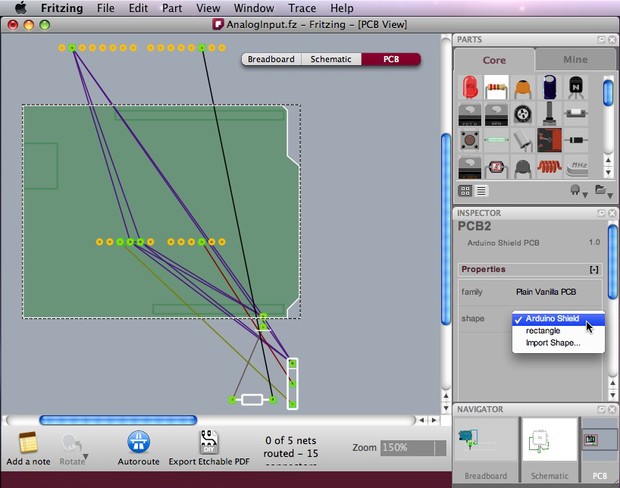620x488 pixels.
Task: Choose the red and black relay part
Action: point(549,140)
